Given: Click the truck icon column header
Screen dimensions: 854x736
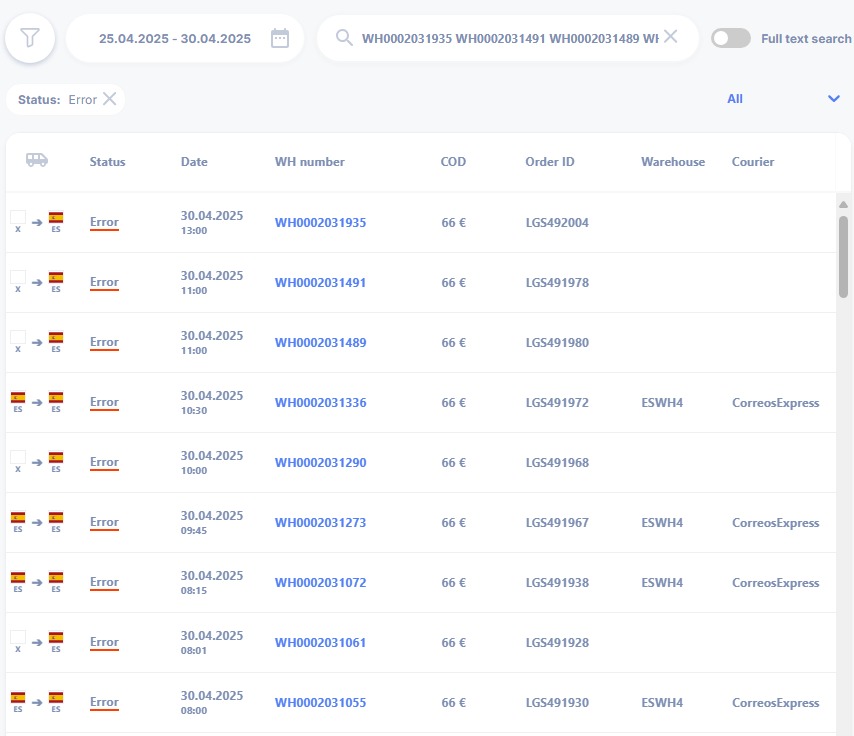Looking at the screenshot, I should pyautogui.click(x=37, y=161).
